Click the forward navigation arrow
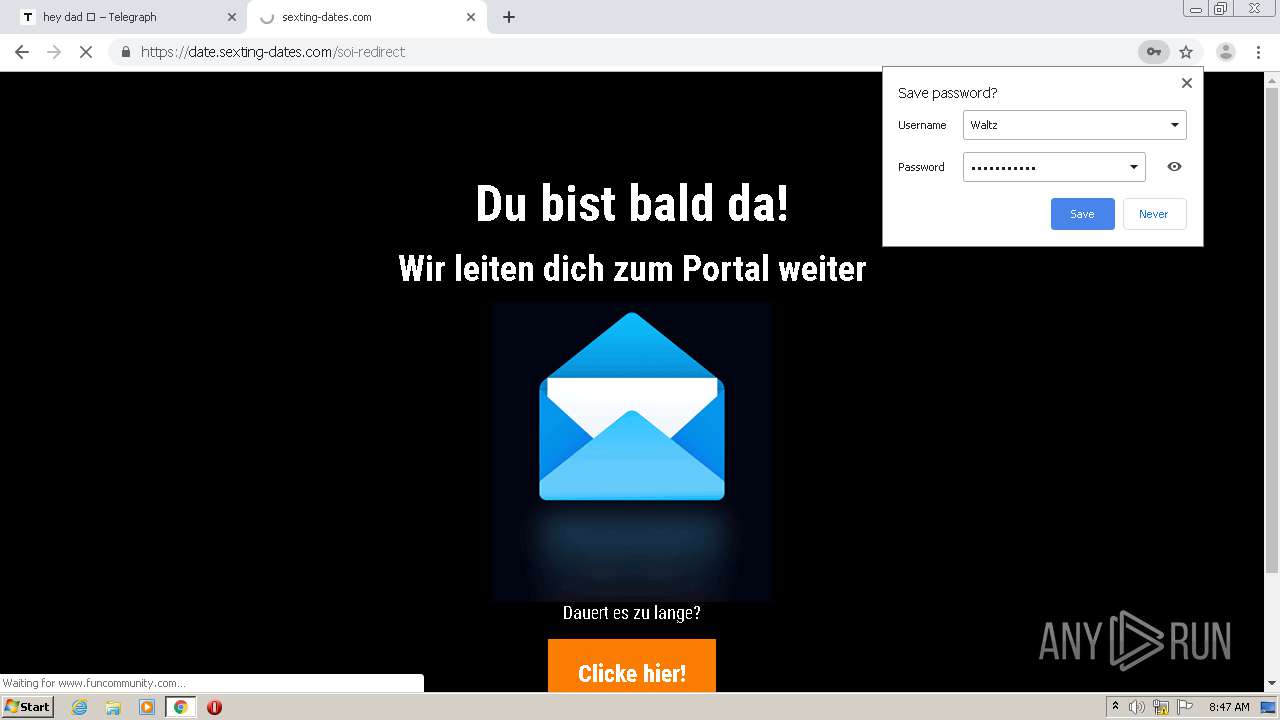Screen dimensions: 1280x720 (54, 52)
